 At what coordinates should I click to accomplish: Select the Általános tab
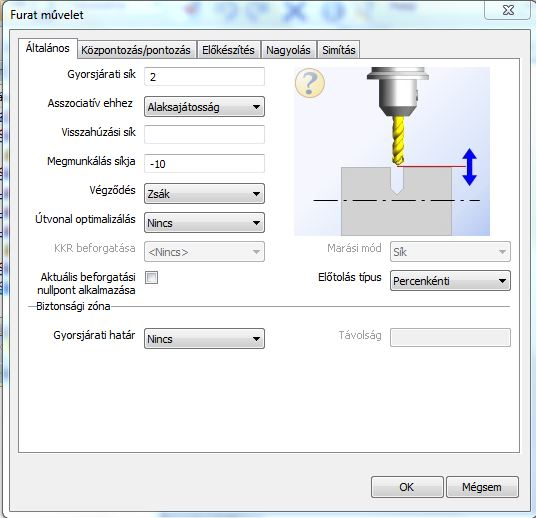48,48
